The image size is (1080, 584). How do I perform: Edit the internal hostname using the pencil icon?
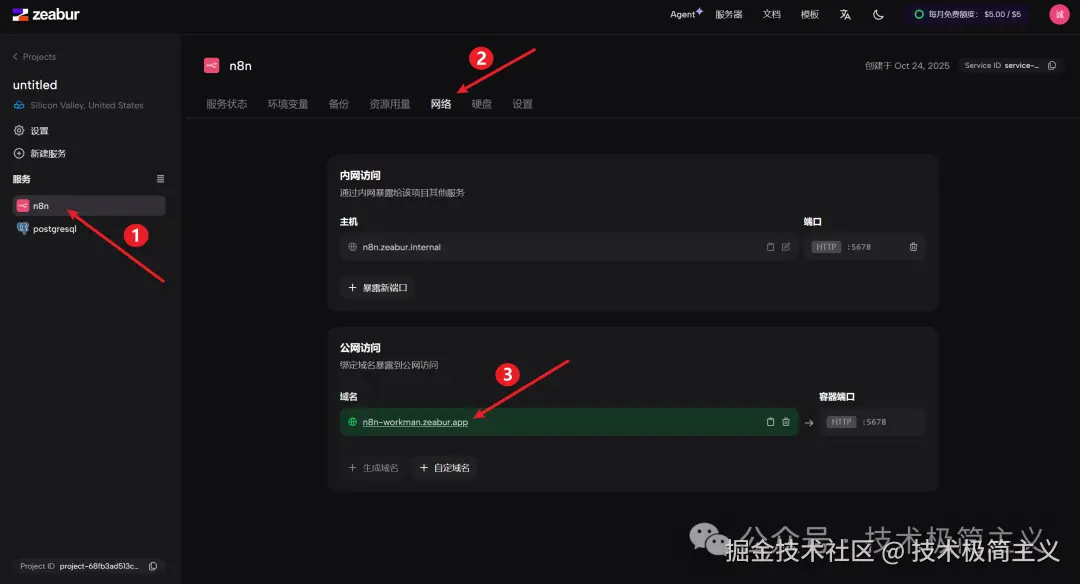point(786,247)
